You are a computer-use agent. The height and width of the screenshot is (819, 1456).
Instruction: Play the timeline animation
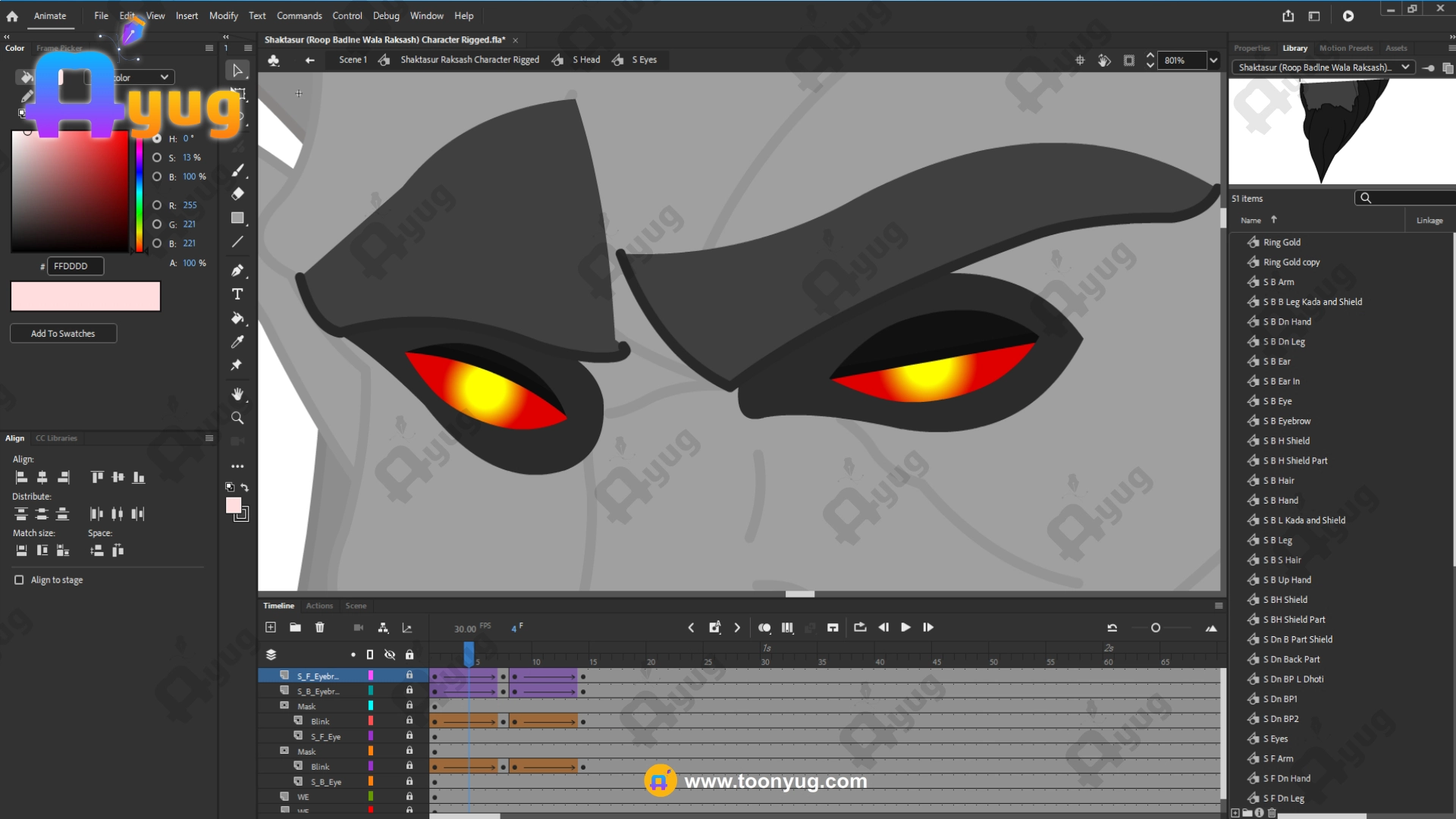tap(905, 627)
